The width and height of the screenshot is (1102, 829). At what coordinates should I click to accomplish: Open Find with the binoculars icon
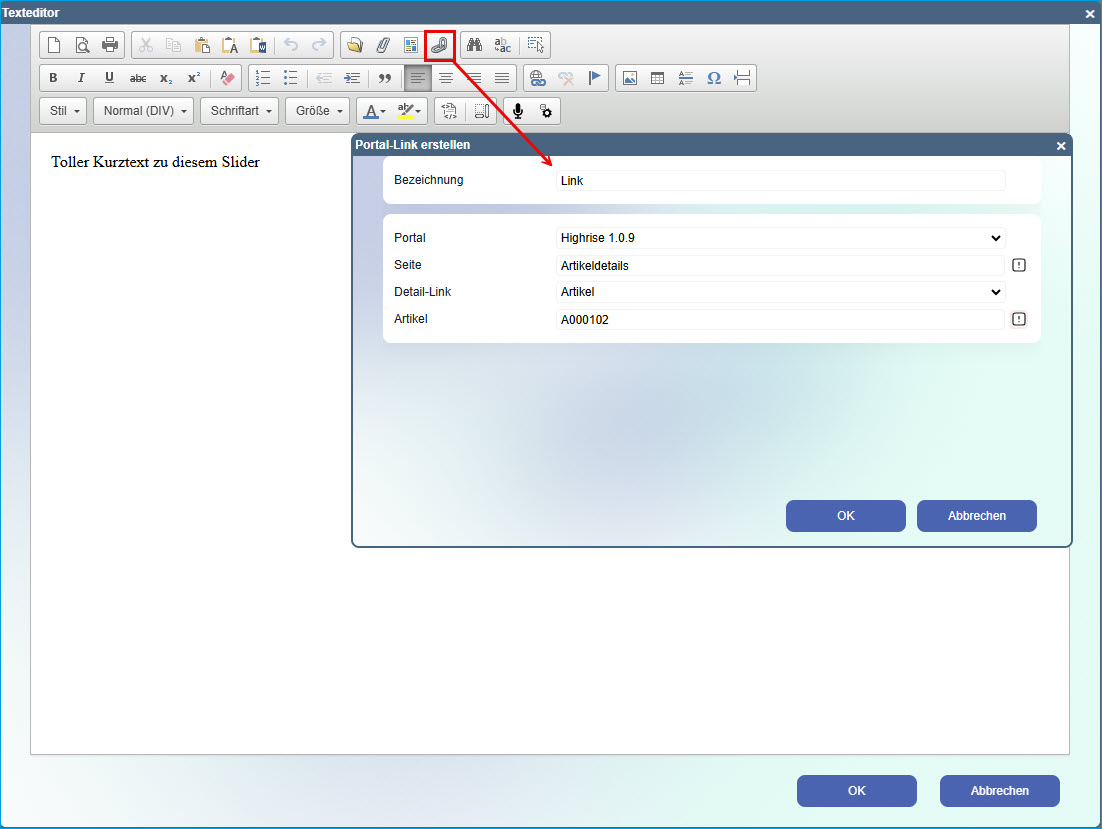(x=475, y=45)
